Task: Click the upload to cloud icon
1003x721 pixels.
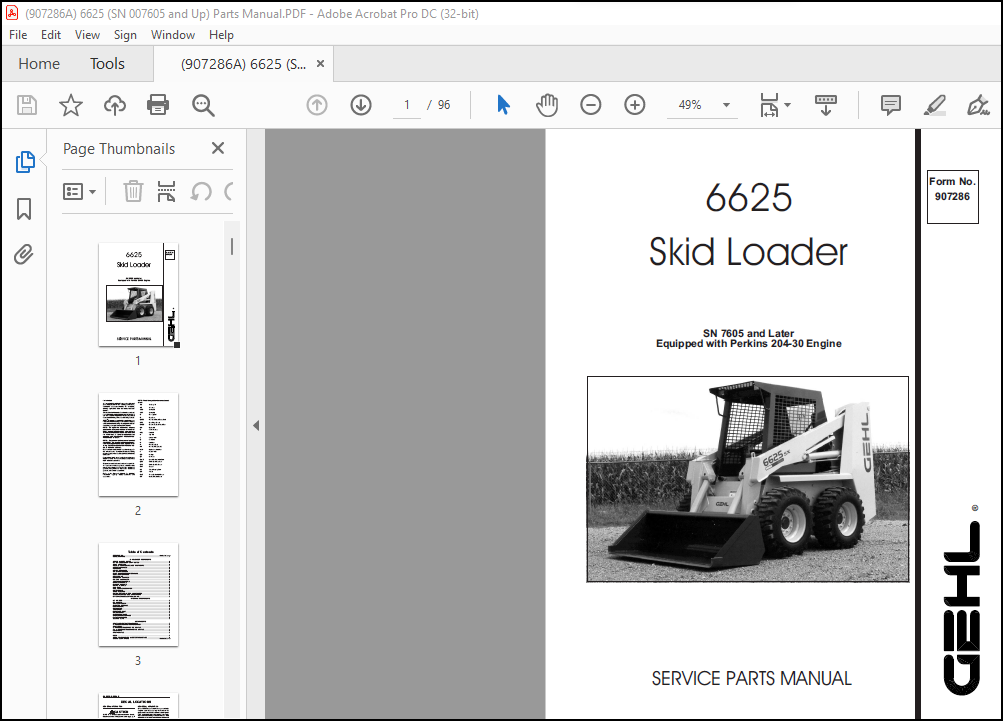Action: (115, 105)
